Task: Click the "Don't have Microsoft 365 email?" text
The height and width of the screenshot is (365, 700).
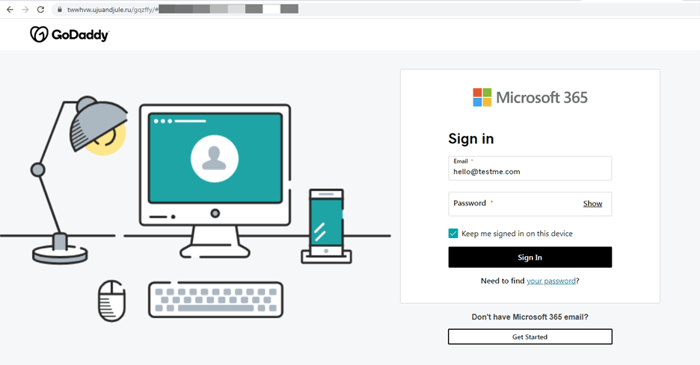Action: coord(530,317)
